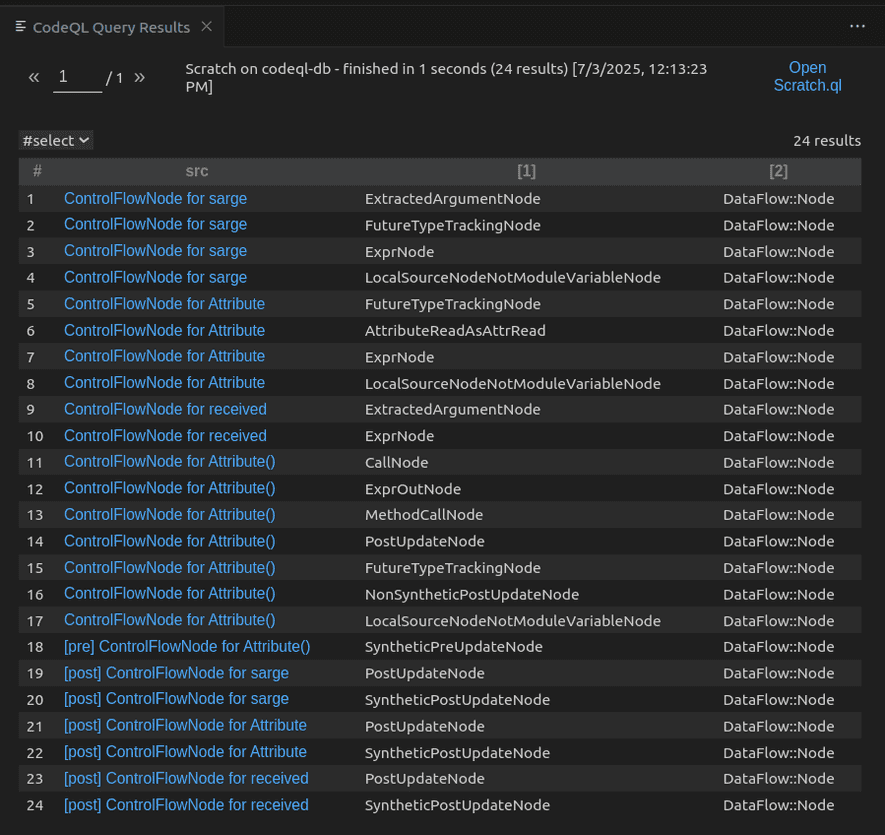Open the More Actions ellipsis menu
The width and height of the screenshot is (885, 835).
pyautogui.click(x=857, y=27)
